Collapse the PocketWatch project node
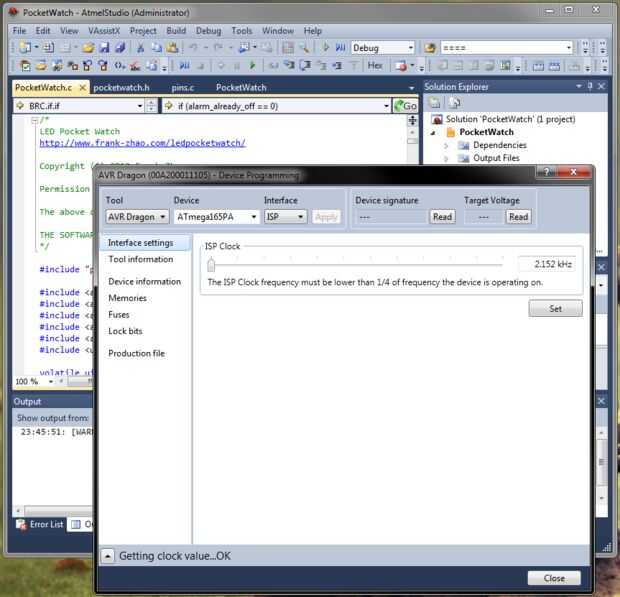The height and width of the screenshot is (597, 620). pyautogui.click(x=433, y=132)
